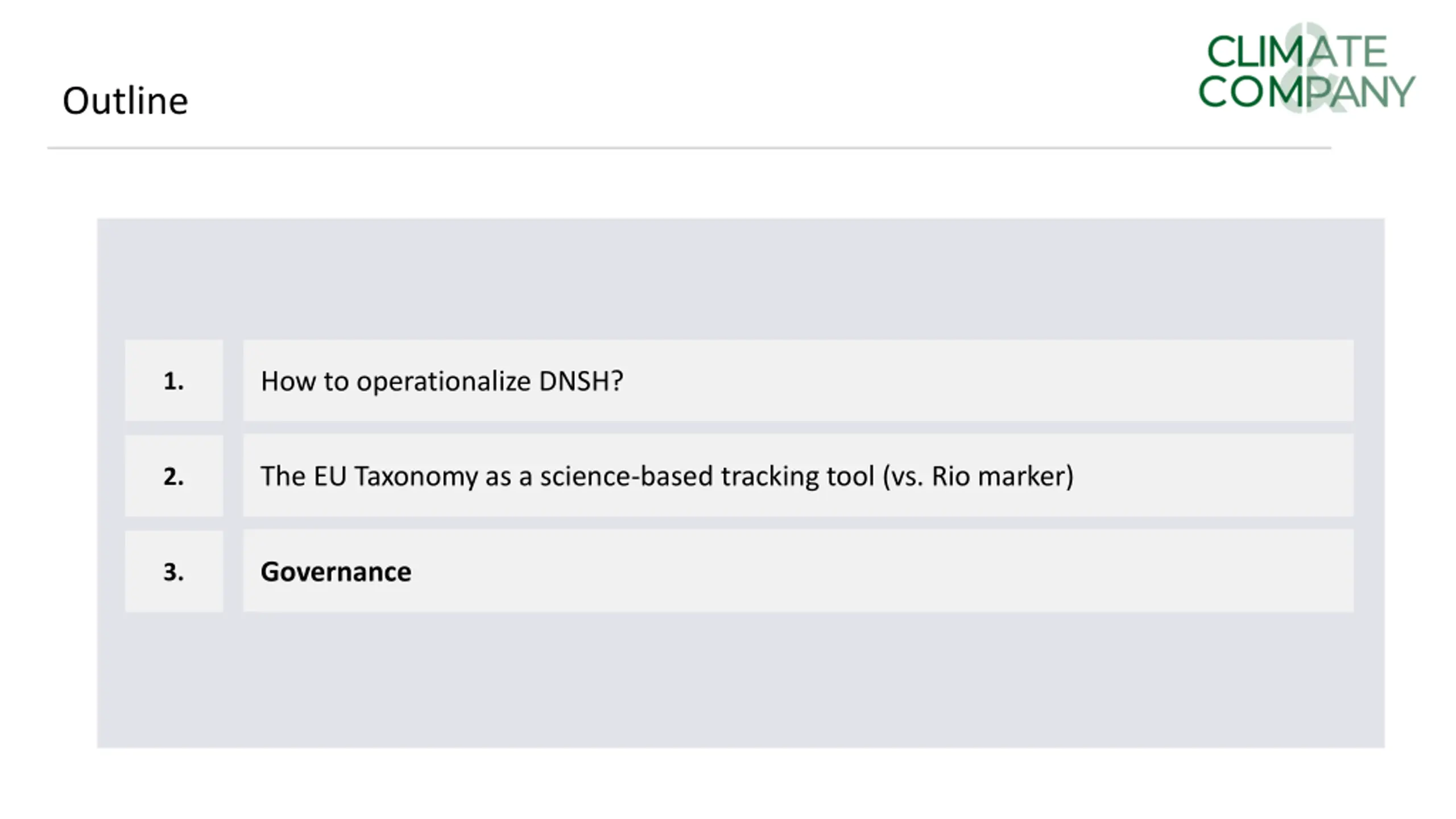Click the words 'tracking tool' in item two
Image resolution: width=1456 pixels, height=819 pixels.
(x=797, y=477)
